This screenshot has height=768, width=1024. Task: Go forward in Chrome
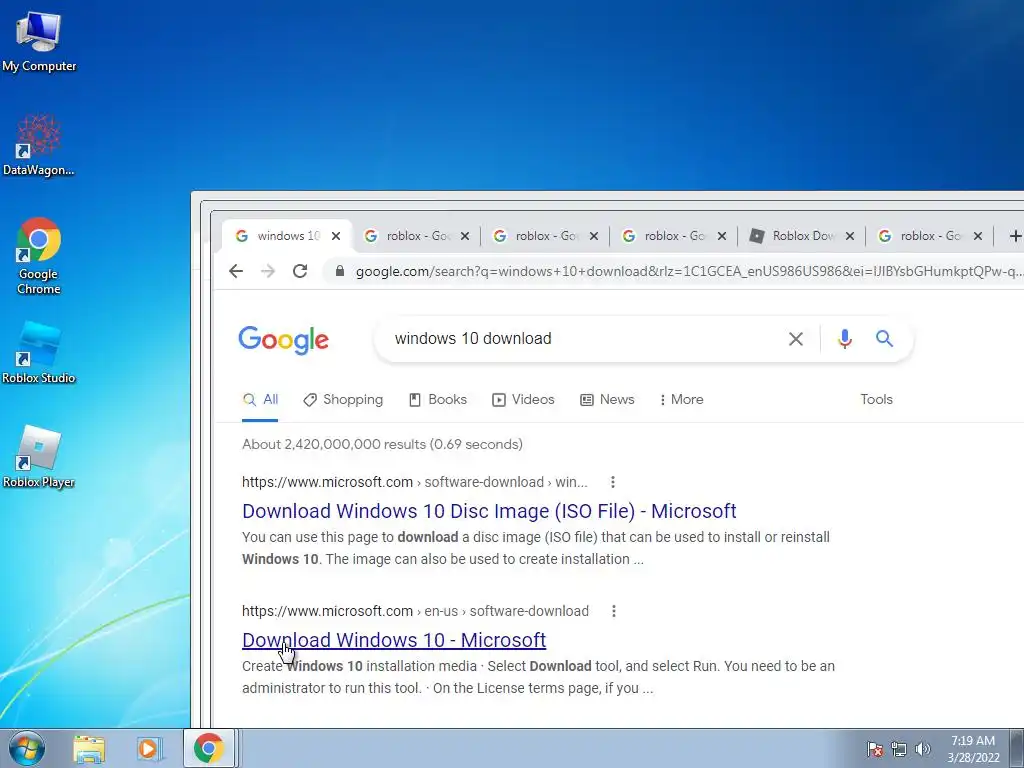268,271
